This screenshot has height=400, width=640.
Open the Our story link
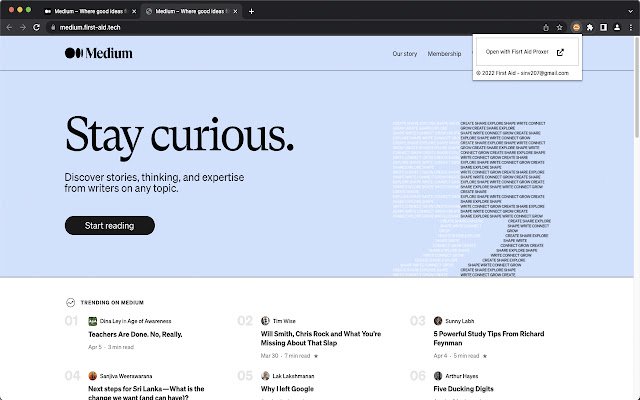(404, 54)
